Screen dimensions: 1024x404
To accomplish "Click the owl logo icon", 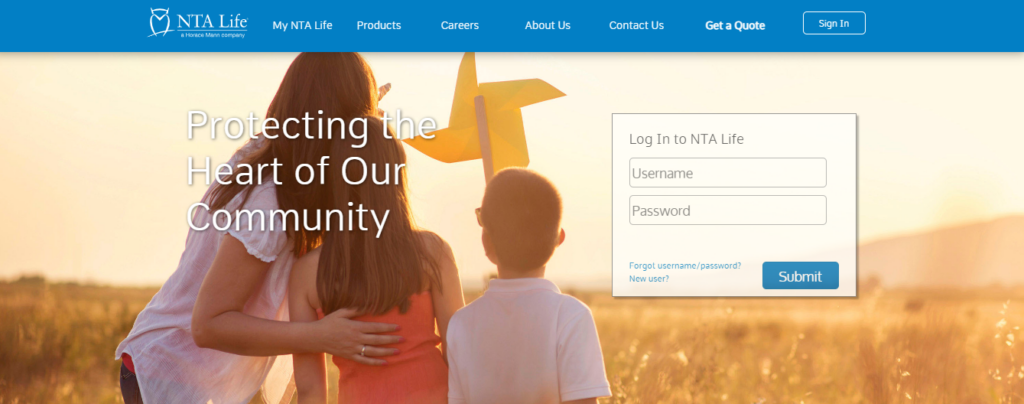I will 160,22.
